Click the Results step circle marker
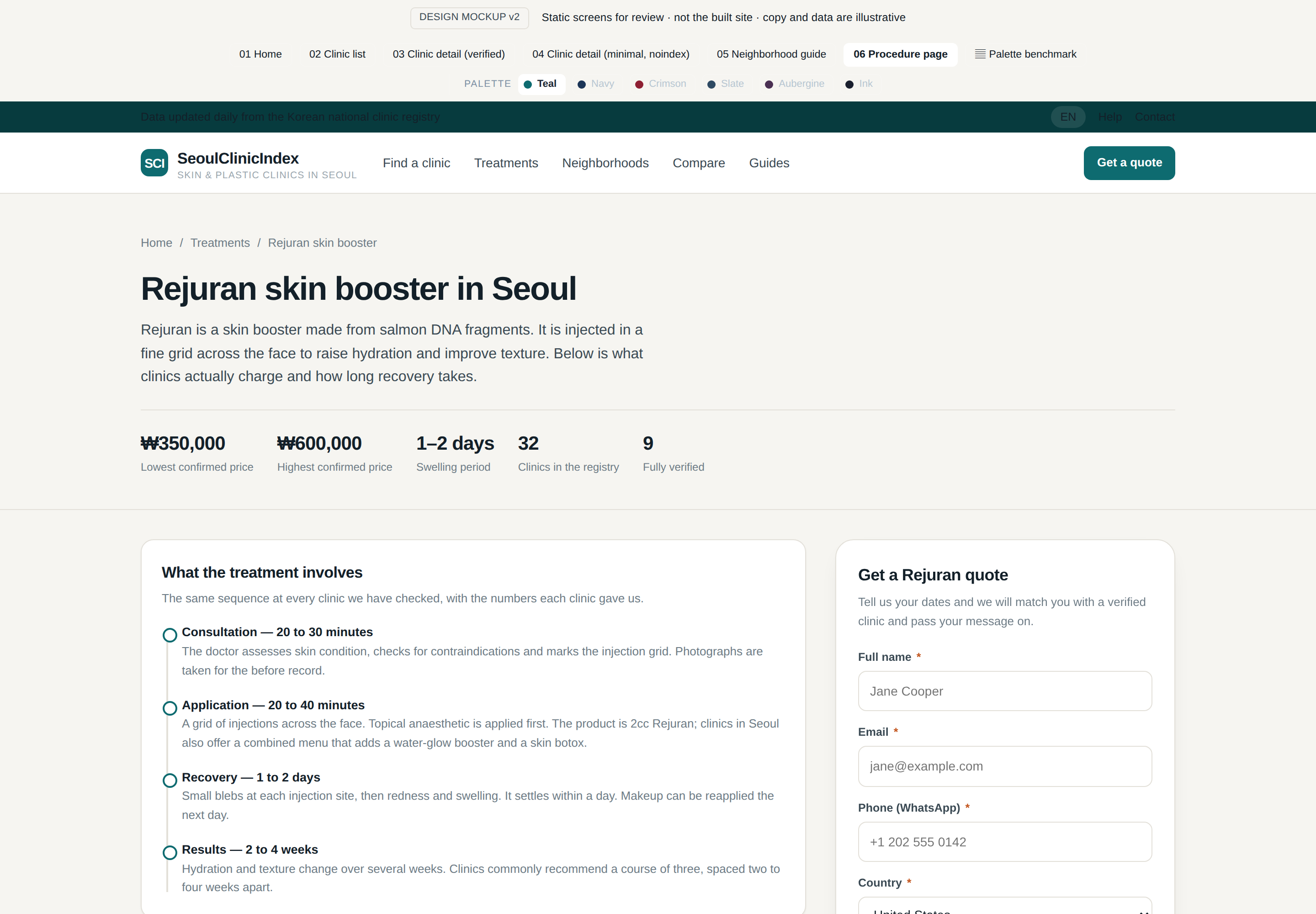 170,853
